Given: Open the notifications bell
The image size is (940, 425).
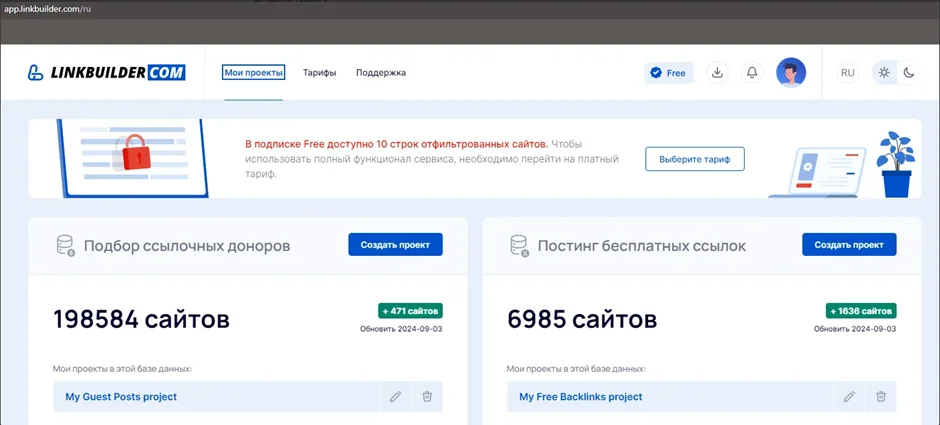Looking at the screenshot, I should pos(752,73).
